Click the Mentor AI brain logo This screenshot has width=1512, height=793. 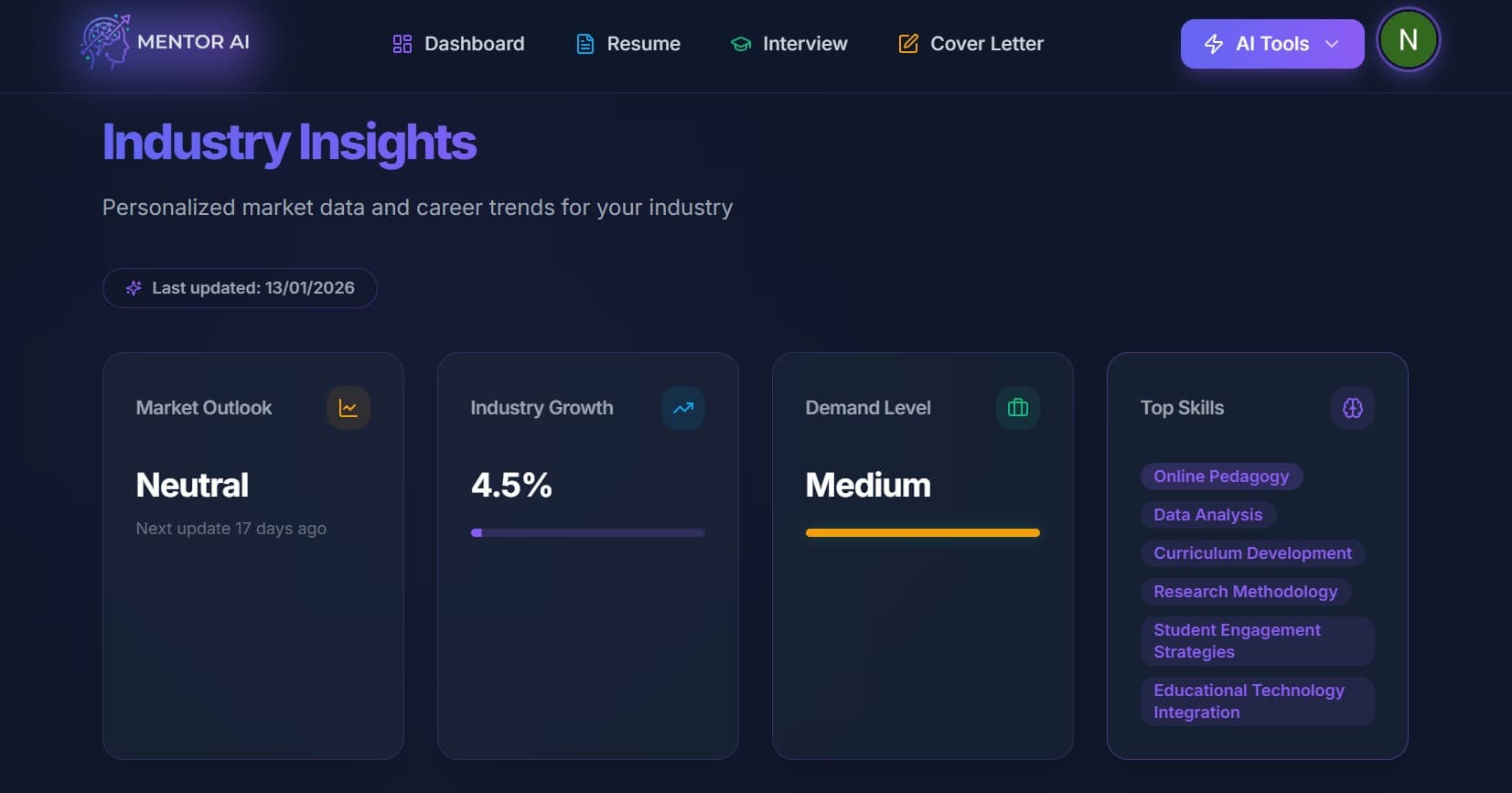click(106, 42)
